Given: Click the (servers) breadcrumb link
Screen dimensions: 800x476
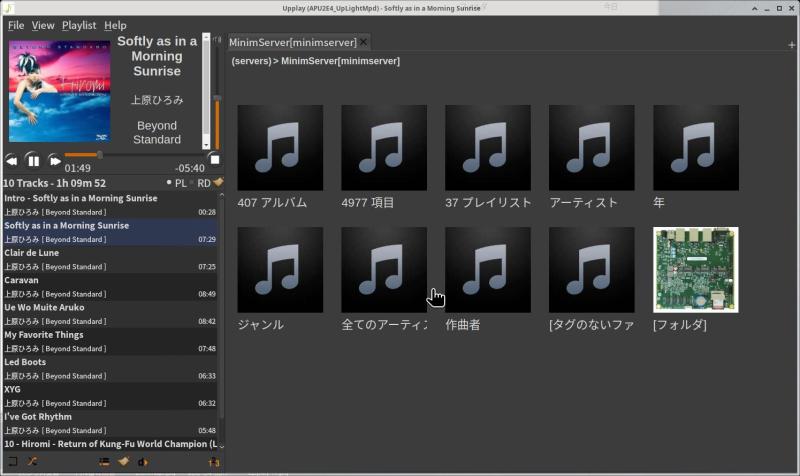Looking at the screenshot, I should (x=251, y=61).
